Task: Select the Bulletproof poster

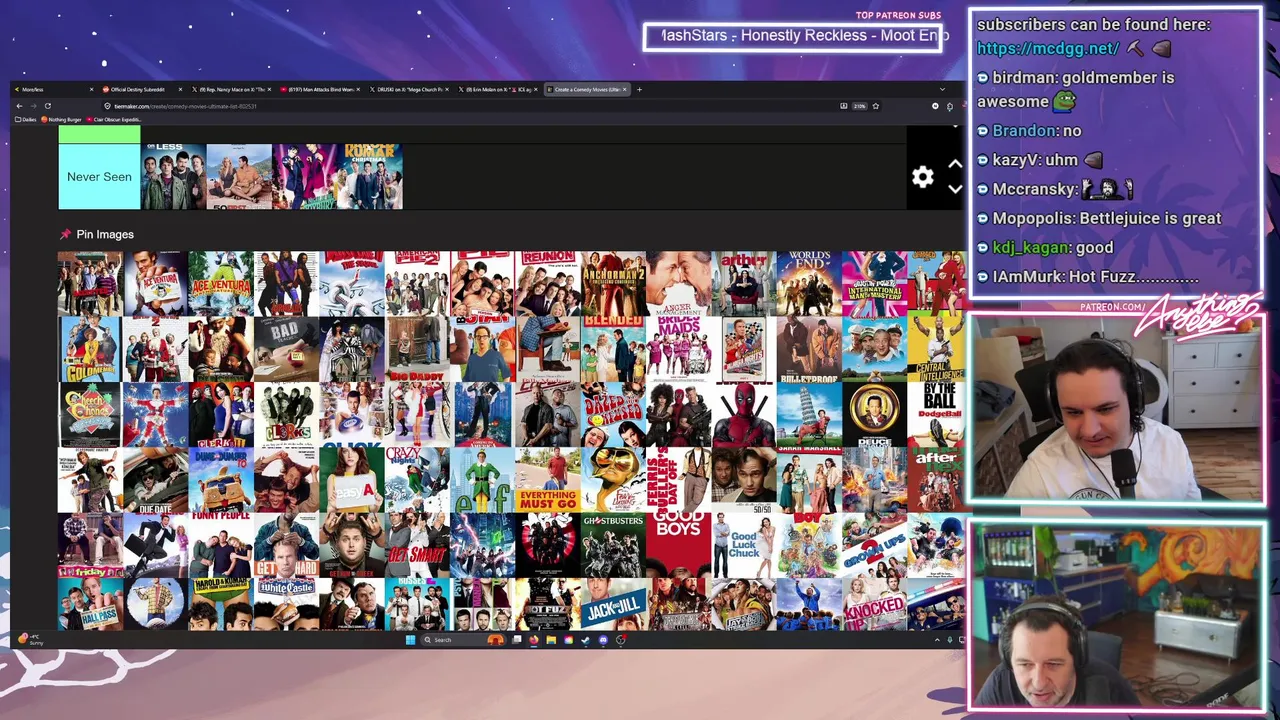Action: tap(809, 348)
